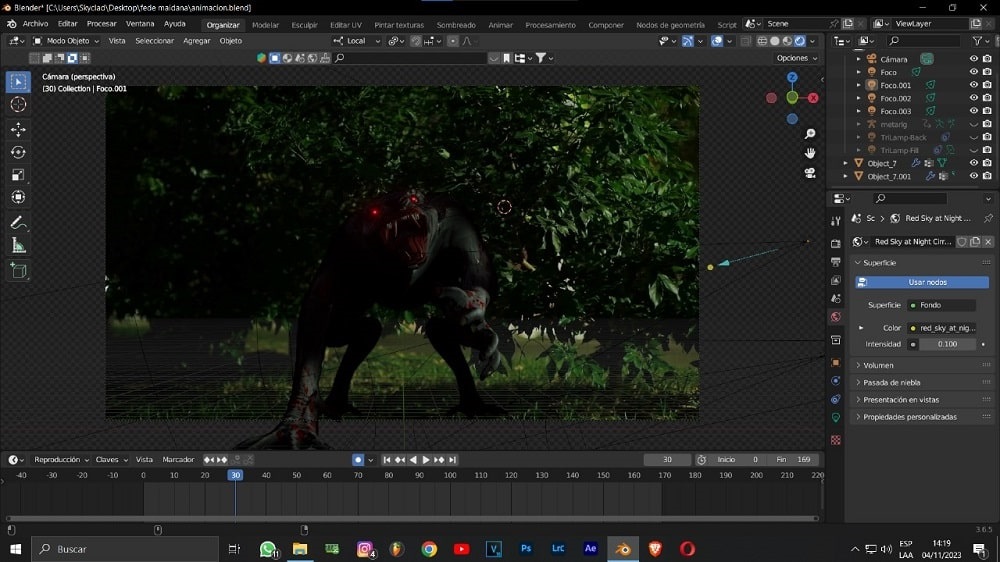Open the Modo Objeto mode dropdown

click(x=66, y=41)
